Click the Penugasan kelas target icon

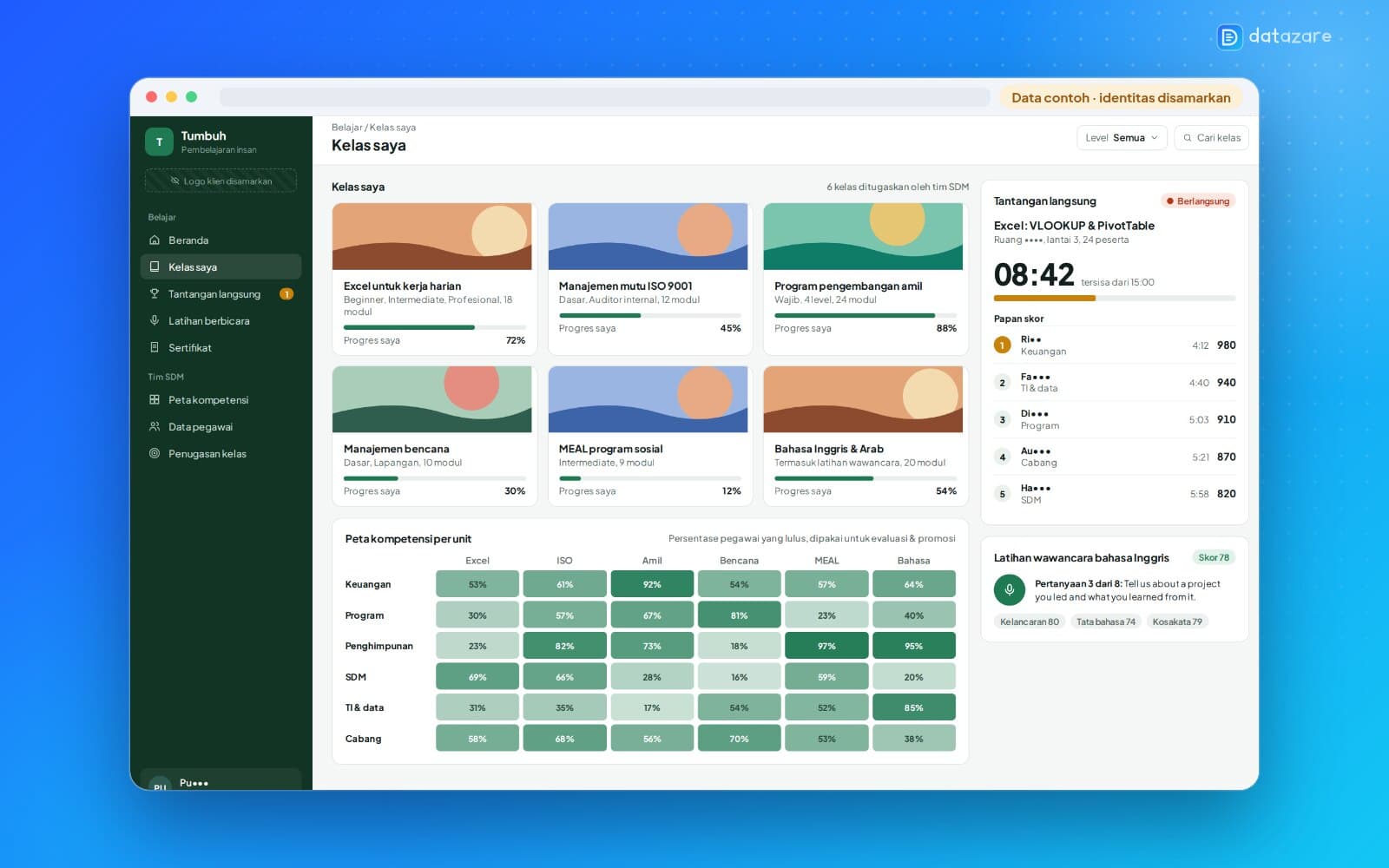point(155,454)
